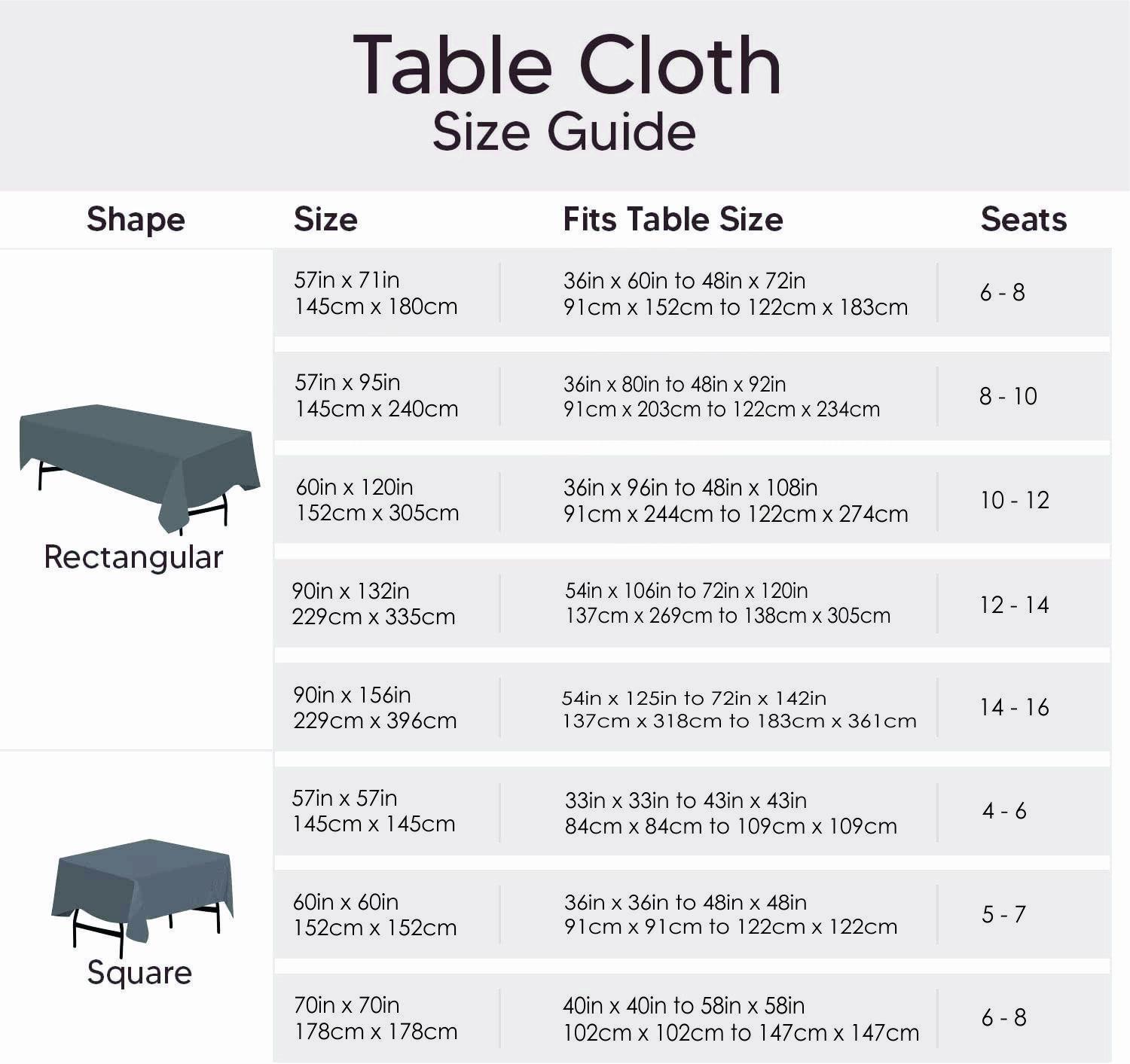
Task: Click the 90in x 156in size cell
Action: point(374,707)
